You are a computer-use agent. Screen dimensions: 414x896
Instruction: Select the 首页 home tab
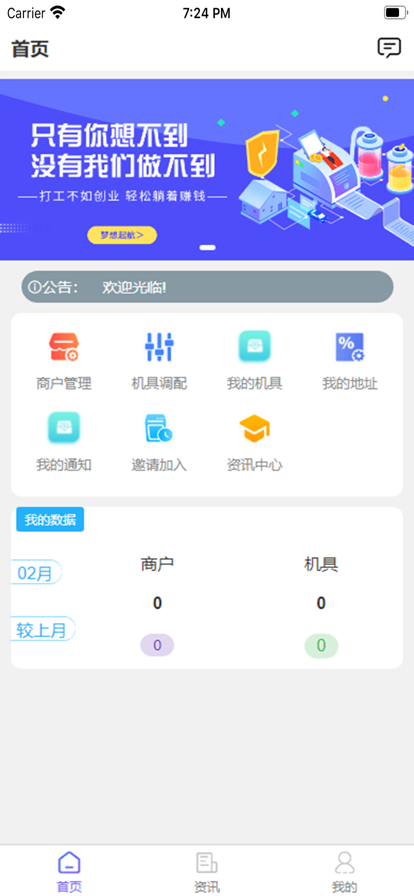(69, 871)
